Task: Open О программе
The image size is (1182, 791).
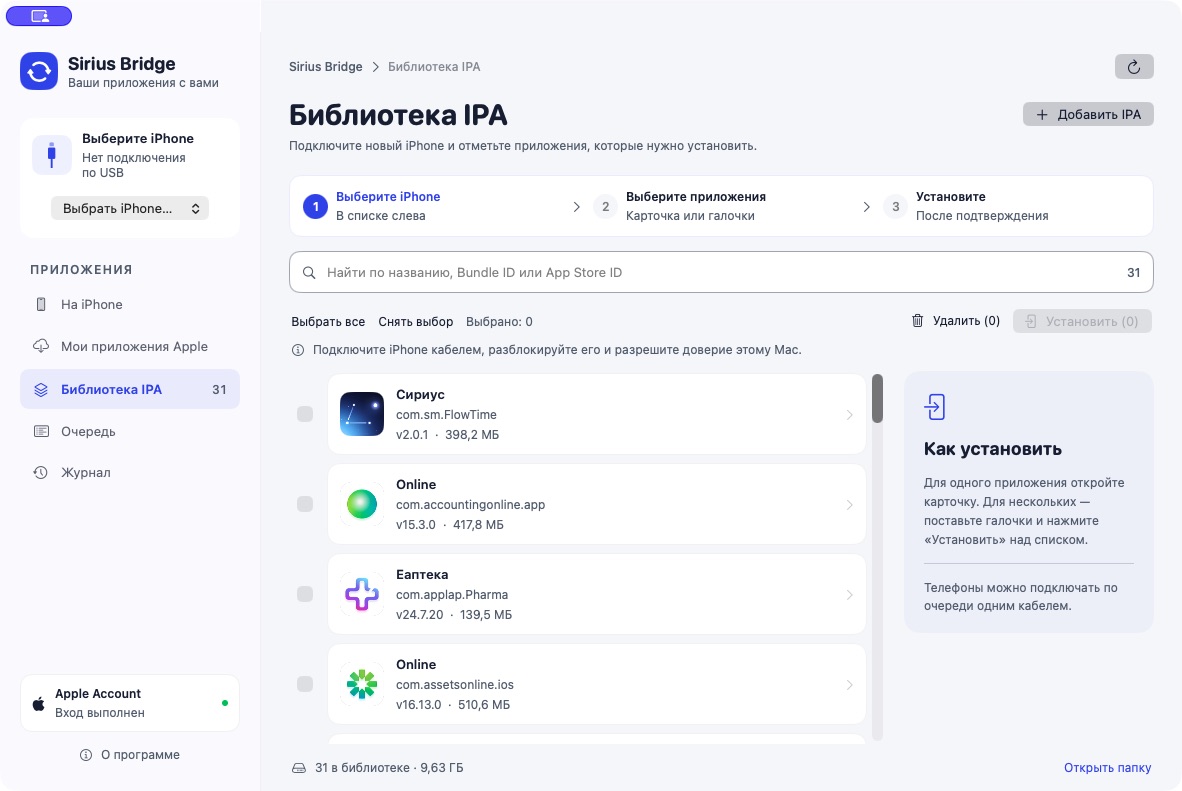Action: [130, 755]
